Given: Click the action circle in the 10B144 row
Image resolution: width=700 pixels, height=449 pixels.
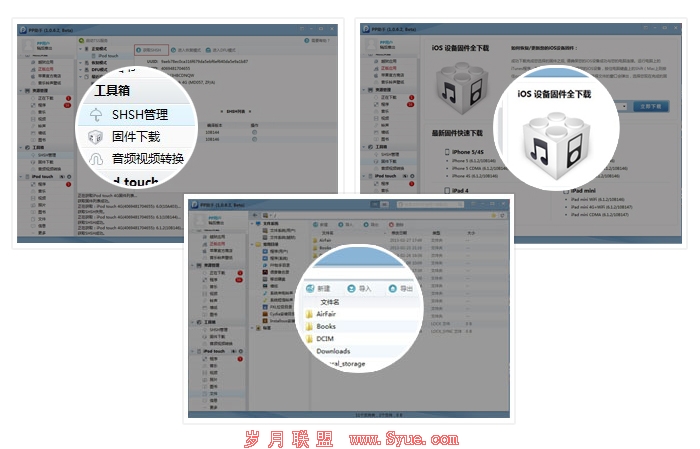Looking at the screenshot, I should click(x=254, y=133).
